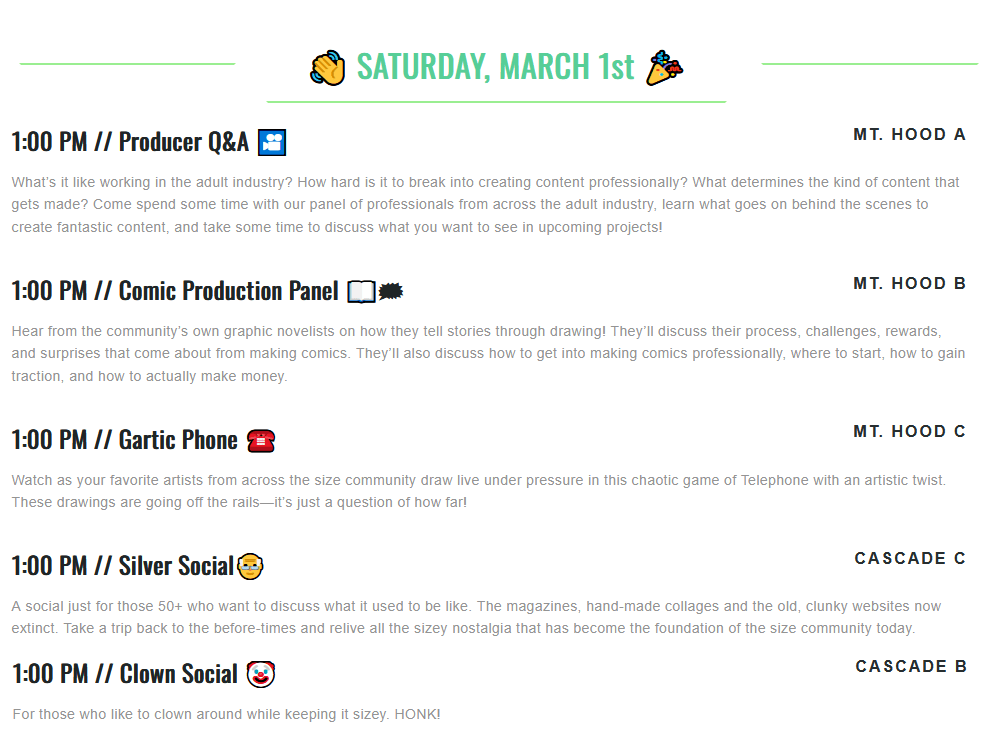Click the open book icon after Comic Production Panel

(x=361, y=291)
